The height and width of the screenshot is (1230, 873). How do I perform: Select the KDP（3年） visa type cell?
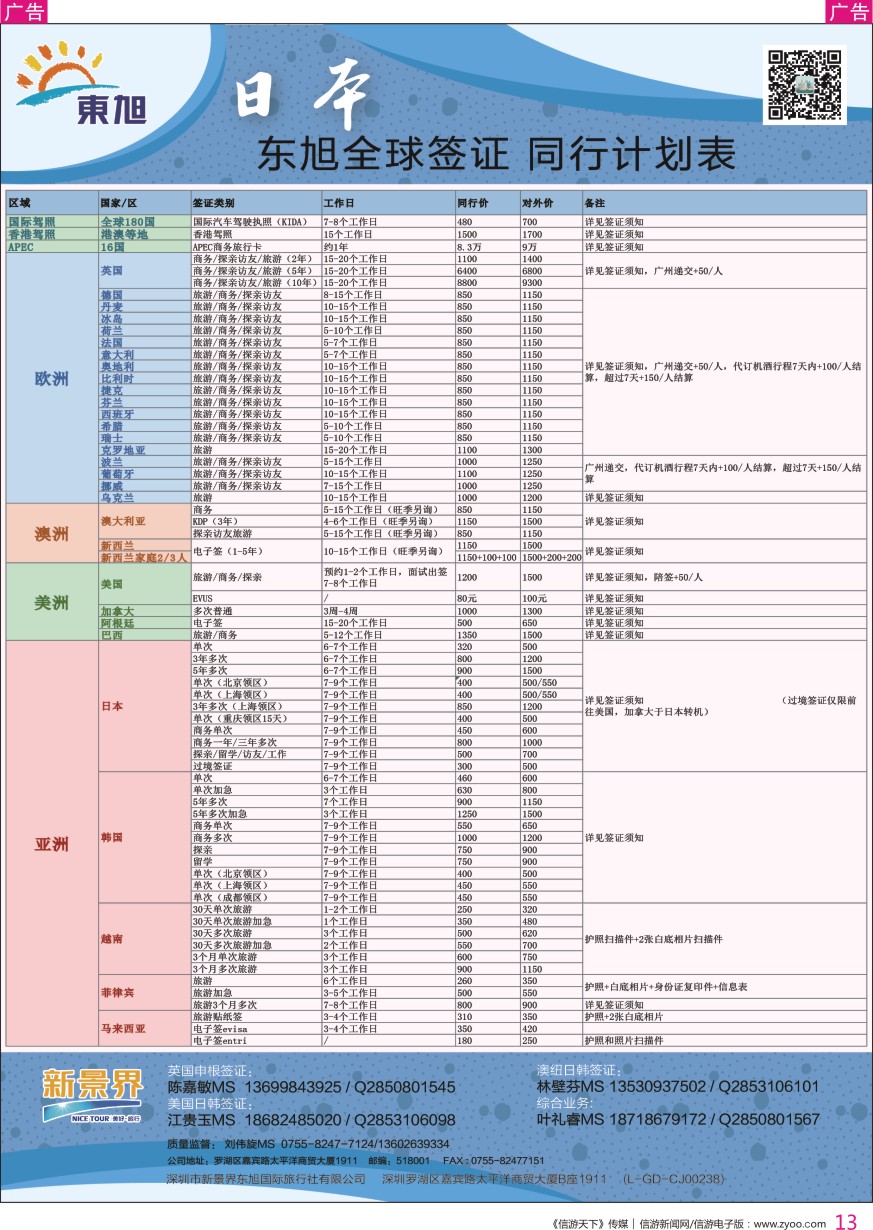[x=256, y=522]
